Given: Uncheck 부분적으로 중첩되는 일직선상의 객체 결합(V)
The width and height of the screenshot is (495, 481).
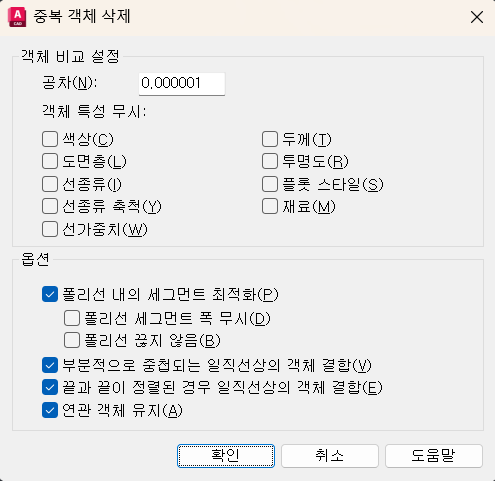Looking at the screenshot, I should pos(50,365).
